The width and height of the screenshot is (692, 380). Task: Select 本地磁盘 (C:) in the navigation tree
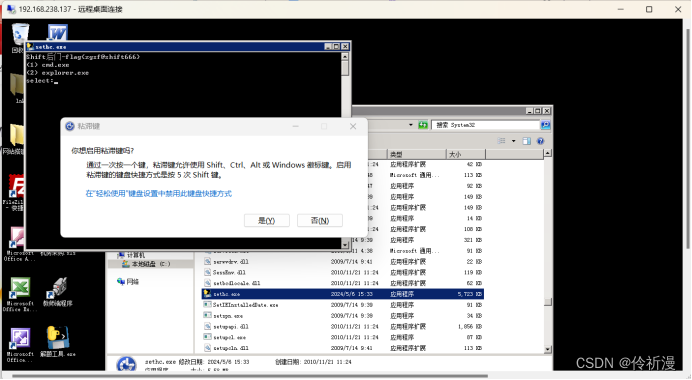coord(150,264)
